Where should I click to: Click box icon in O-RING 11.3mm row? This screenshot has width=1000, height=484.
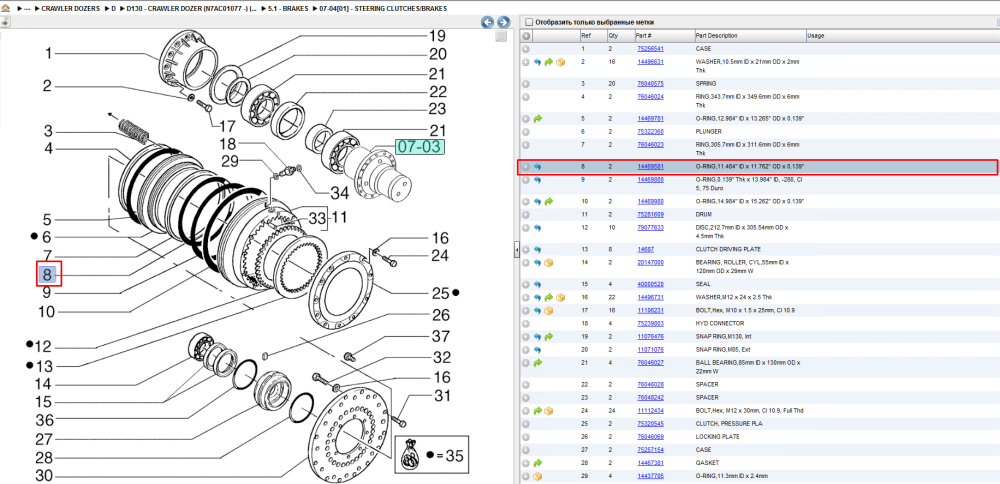(x=537, y=476)
